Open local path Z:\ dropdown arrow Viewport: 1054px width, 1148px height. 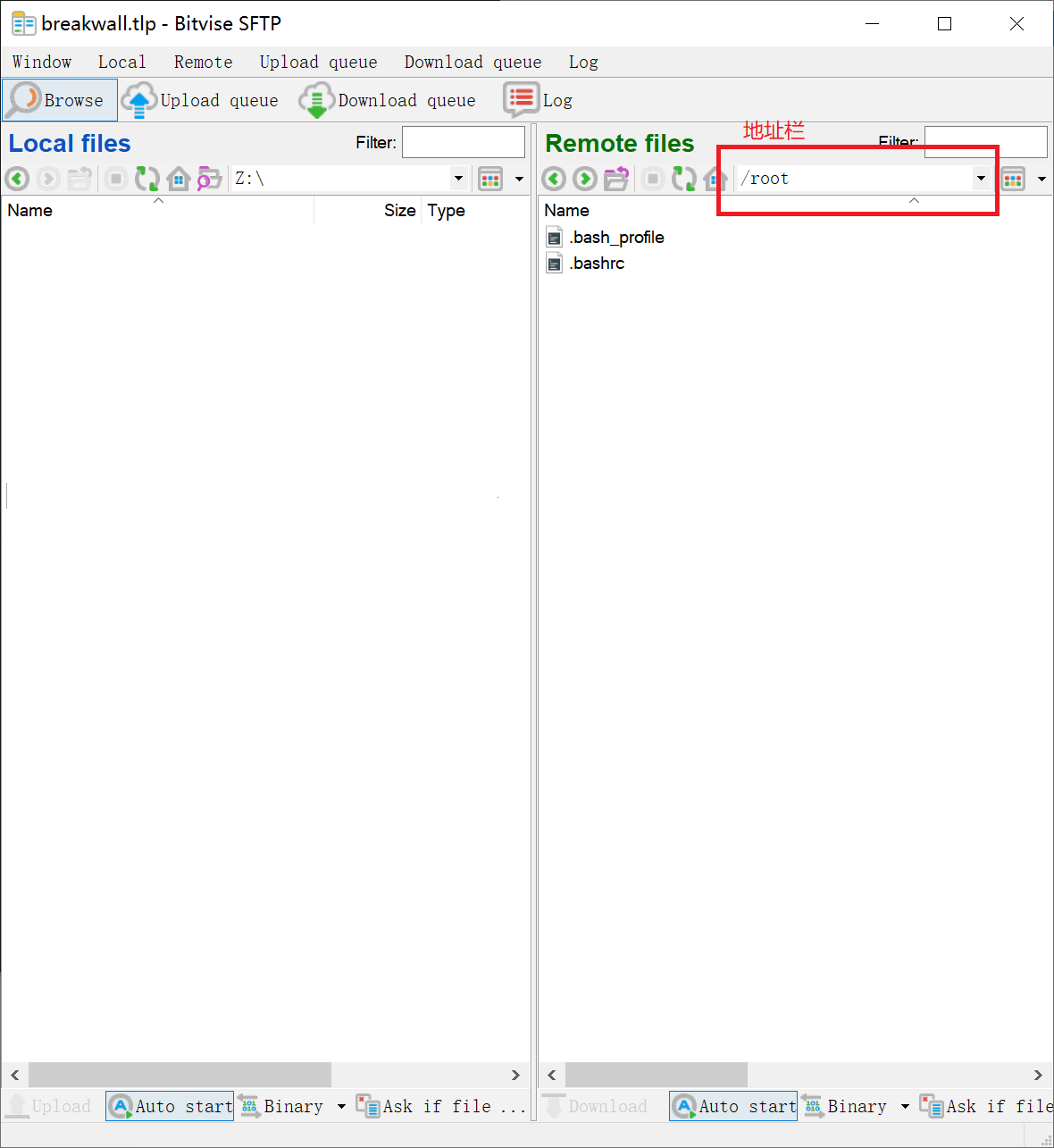tap(458, 179)
